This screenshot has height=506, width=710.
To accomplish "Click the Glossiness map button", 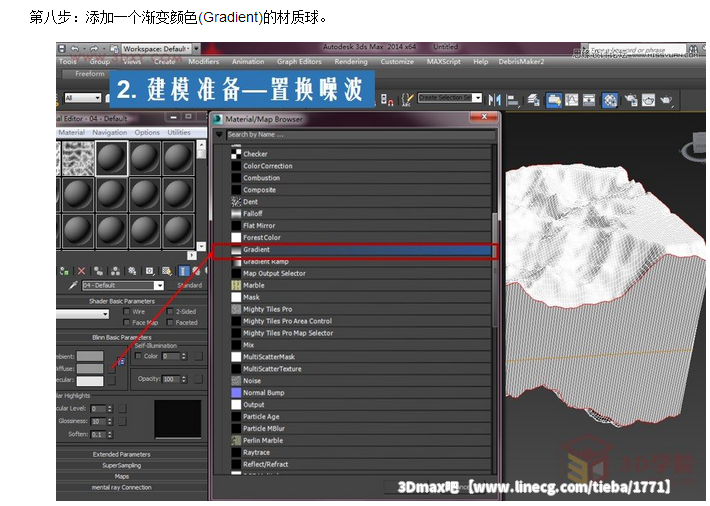I will click(122, 421).
